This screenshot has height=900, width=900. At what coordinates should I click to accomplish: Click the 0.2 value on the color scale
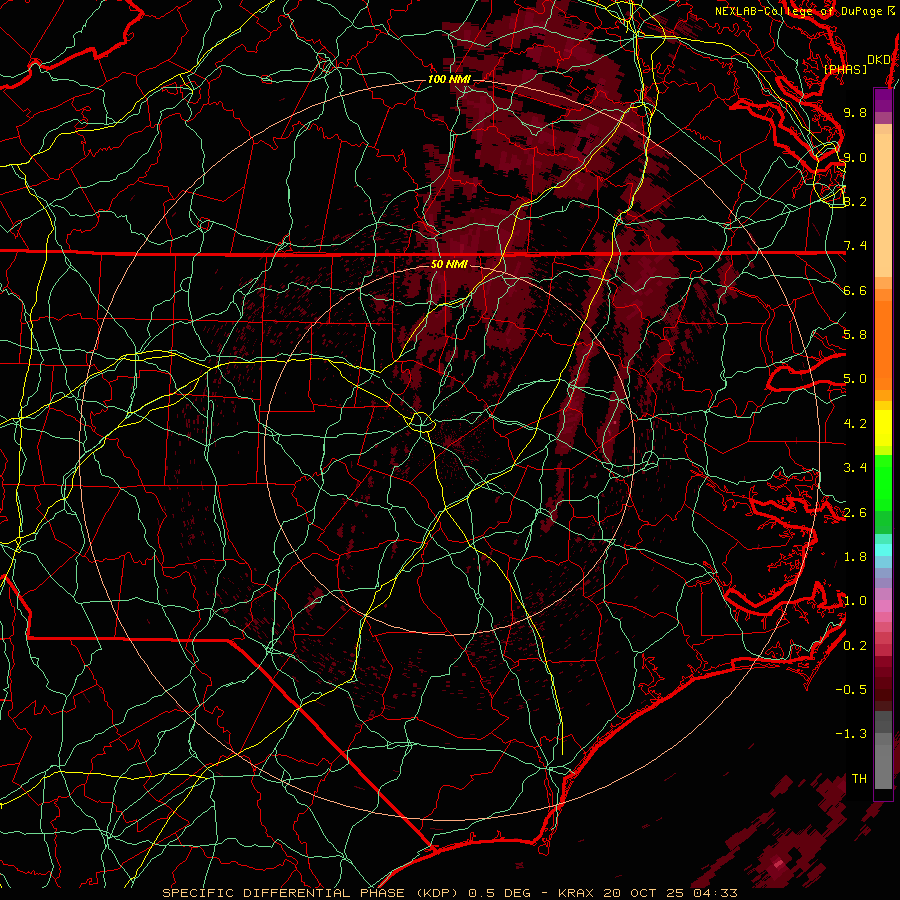coord(855,646)
